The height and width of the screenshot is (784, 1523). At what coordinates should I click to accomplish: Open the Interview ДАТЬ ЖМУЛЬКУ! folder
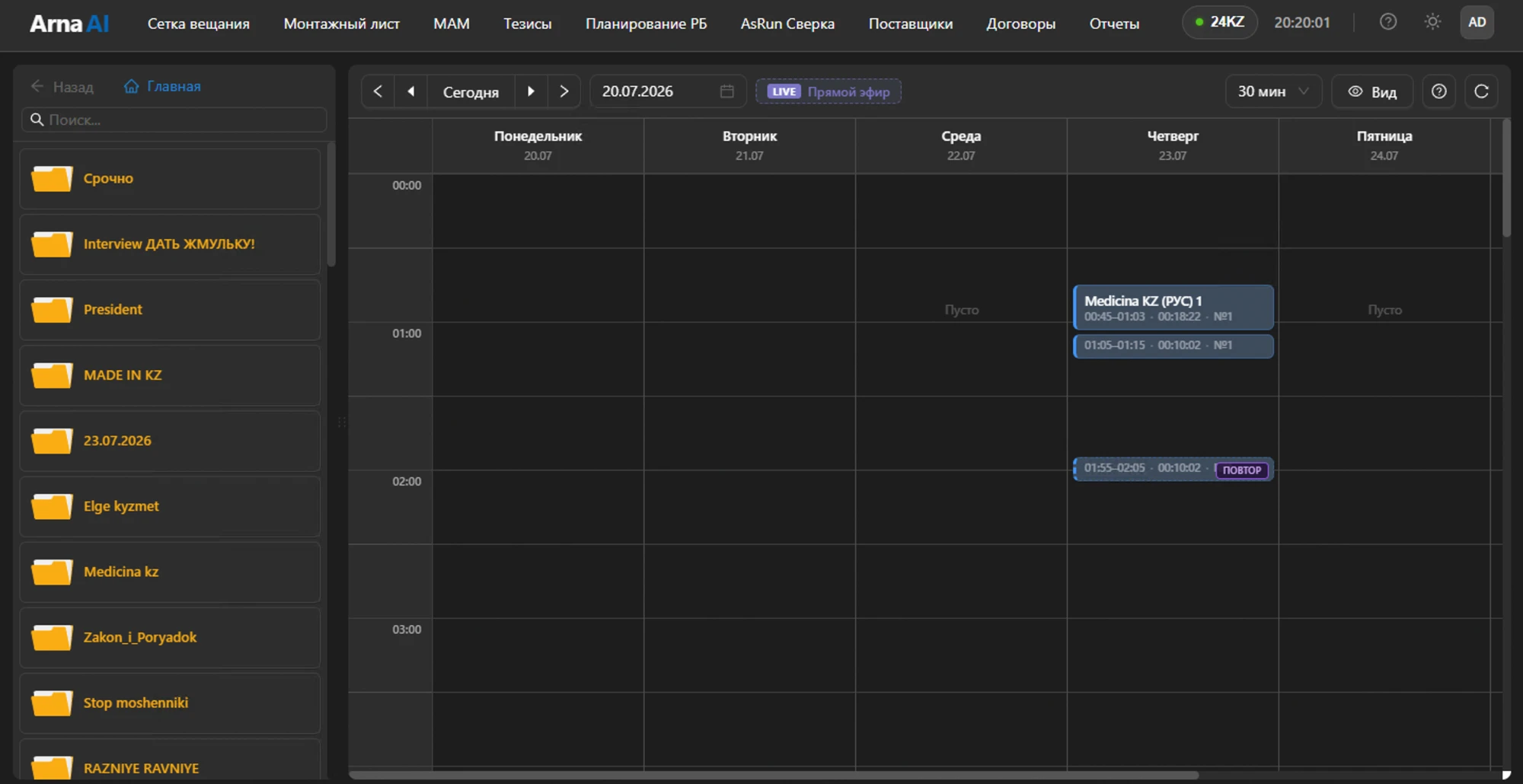coord(170,244)
